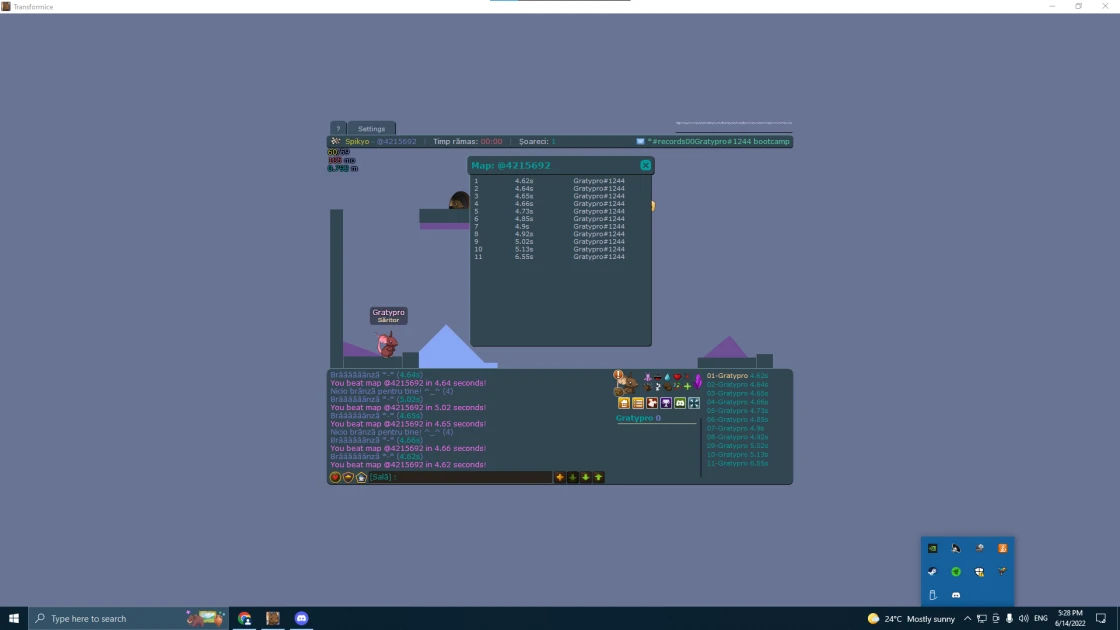This screenshot has width=1120, height=630.
Task: Click the orange shield tribe button by chat
Action: tap(348, 477)
